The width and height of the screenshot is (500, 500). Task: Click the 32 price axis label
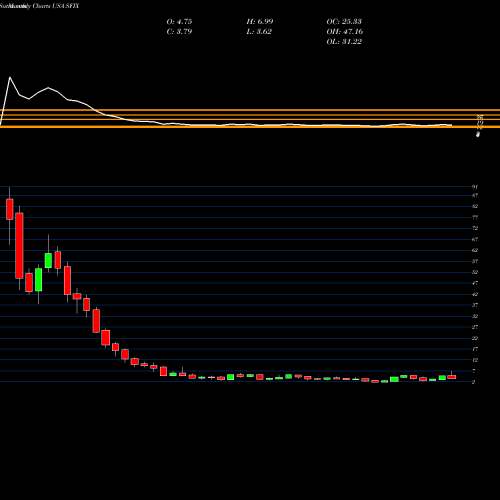[x=475, y=316]
